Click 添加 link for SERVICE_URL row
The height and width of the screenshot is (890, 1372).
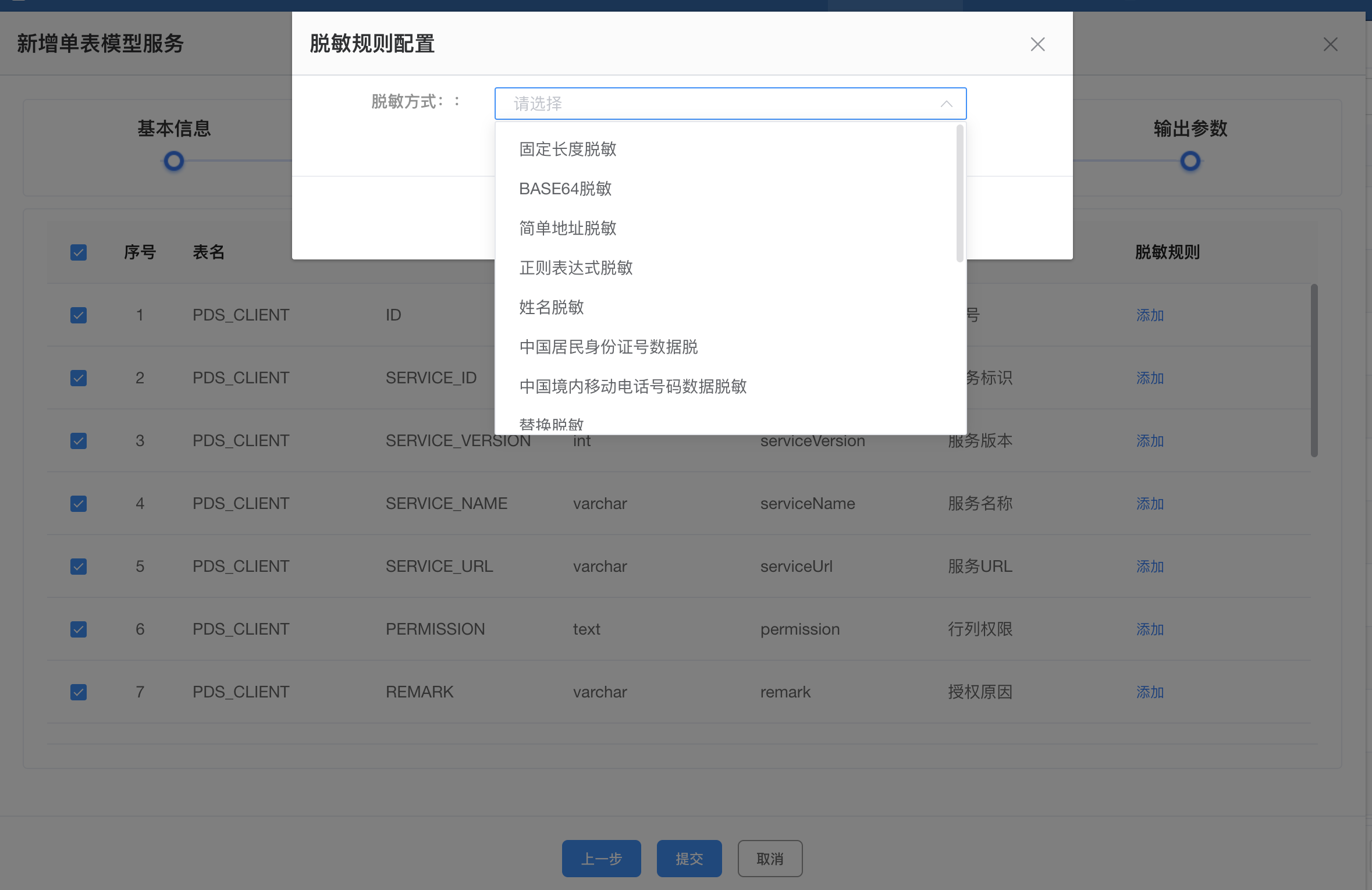[1150, 567]
